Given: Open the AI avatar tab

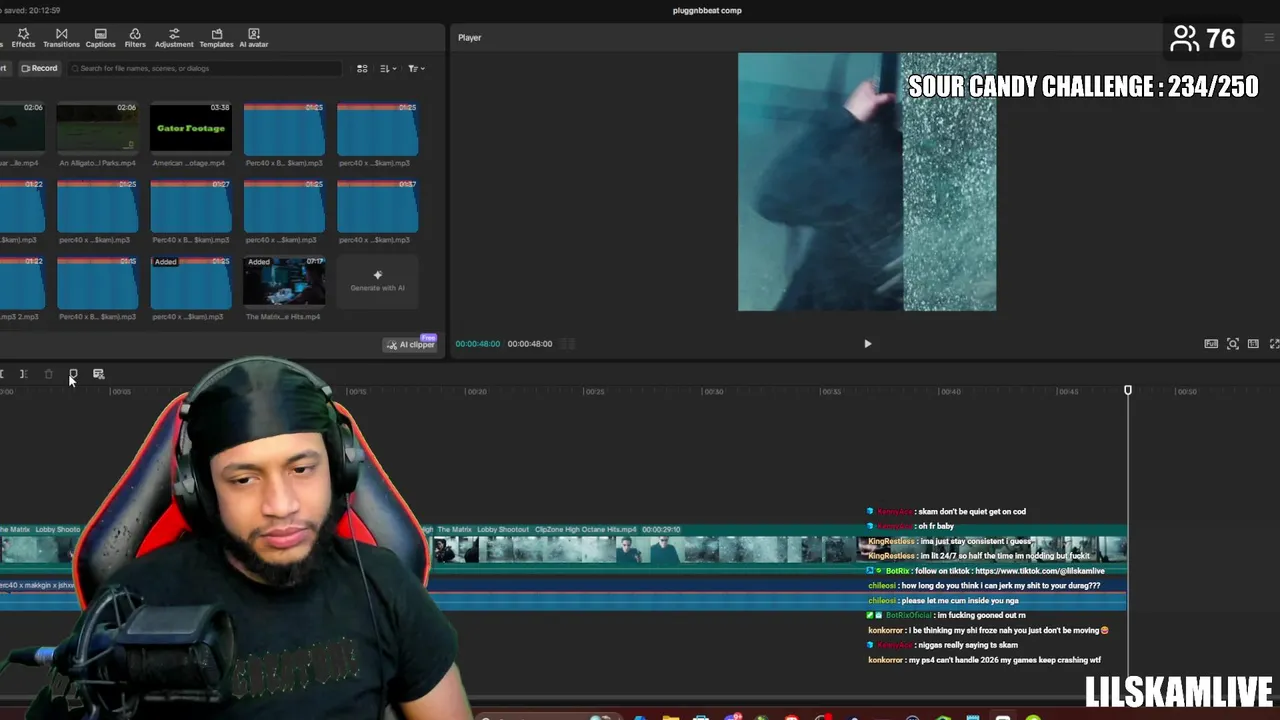Looking at the screenshot, I should [x=253, y=38].
